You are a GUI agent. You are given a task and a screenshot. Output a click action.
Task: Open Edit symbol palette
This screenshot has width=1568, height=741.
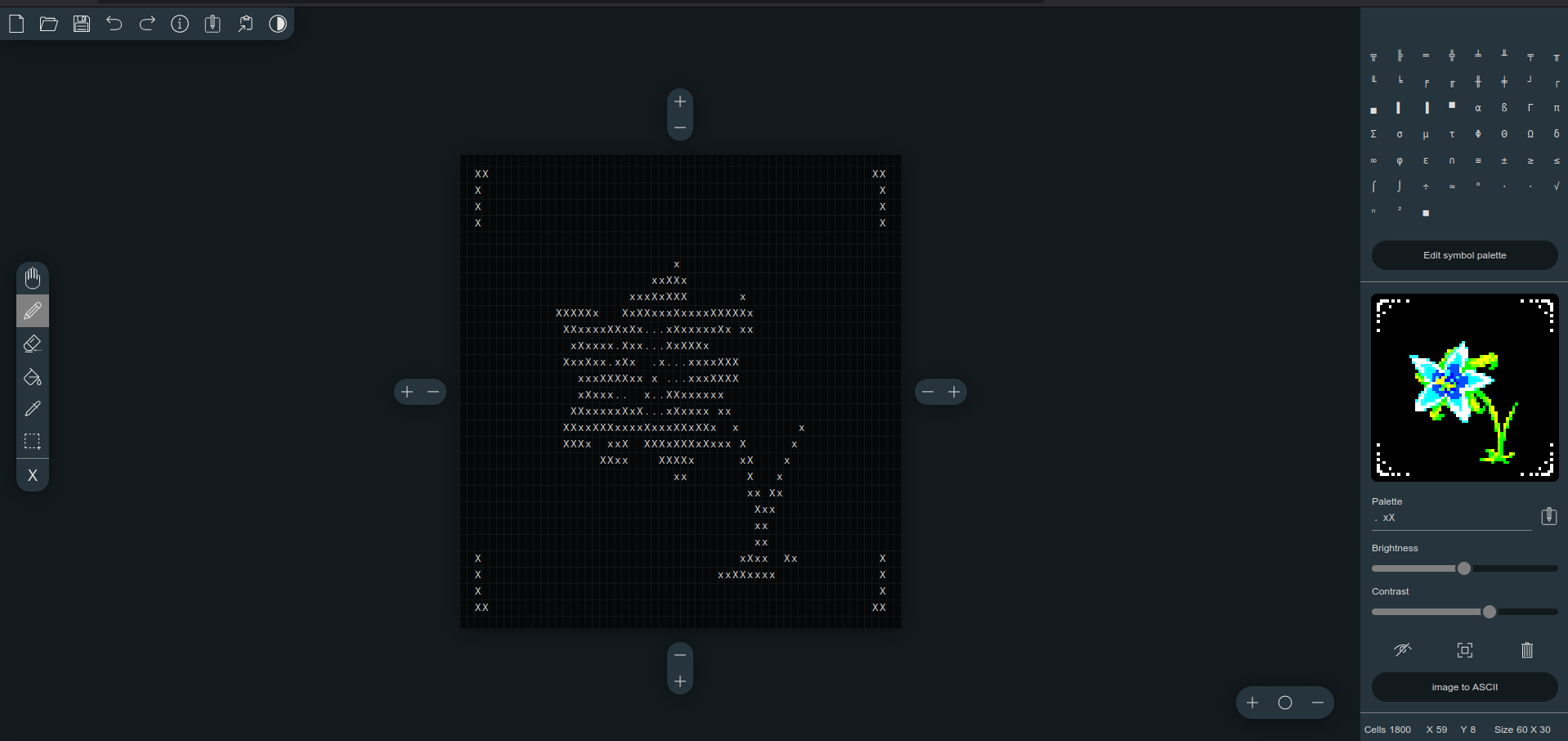1464,255
